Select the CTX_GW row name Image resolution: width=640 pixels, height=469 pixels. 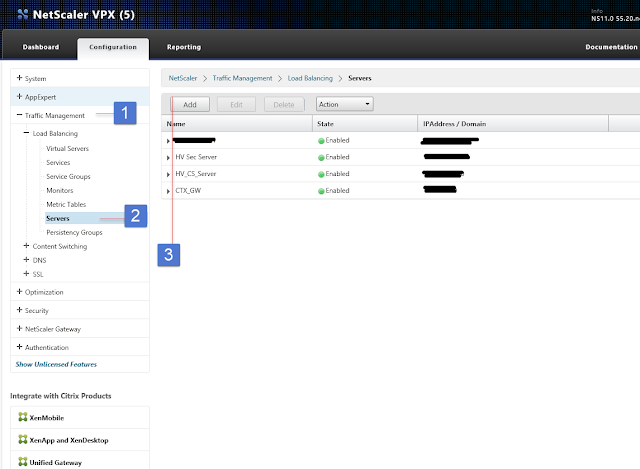pos(188,190)
